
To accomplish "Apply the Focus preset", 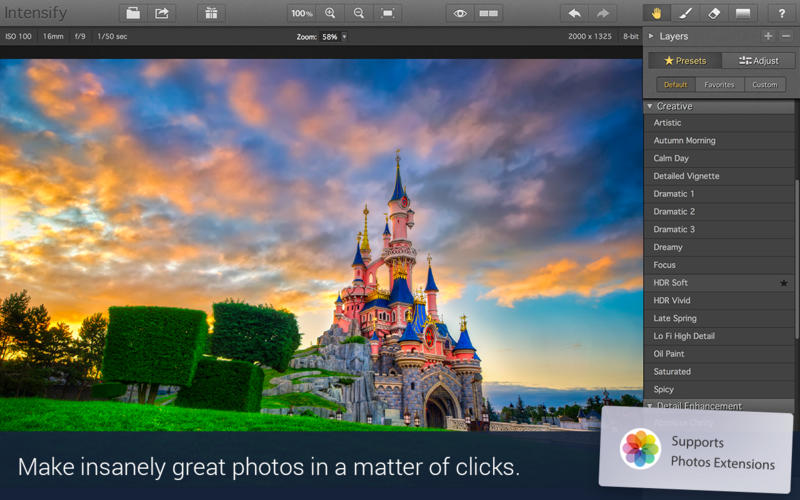I will coord(719,265).
